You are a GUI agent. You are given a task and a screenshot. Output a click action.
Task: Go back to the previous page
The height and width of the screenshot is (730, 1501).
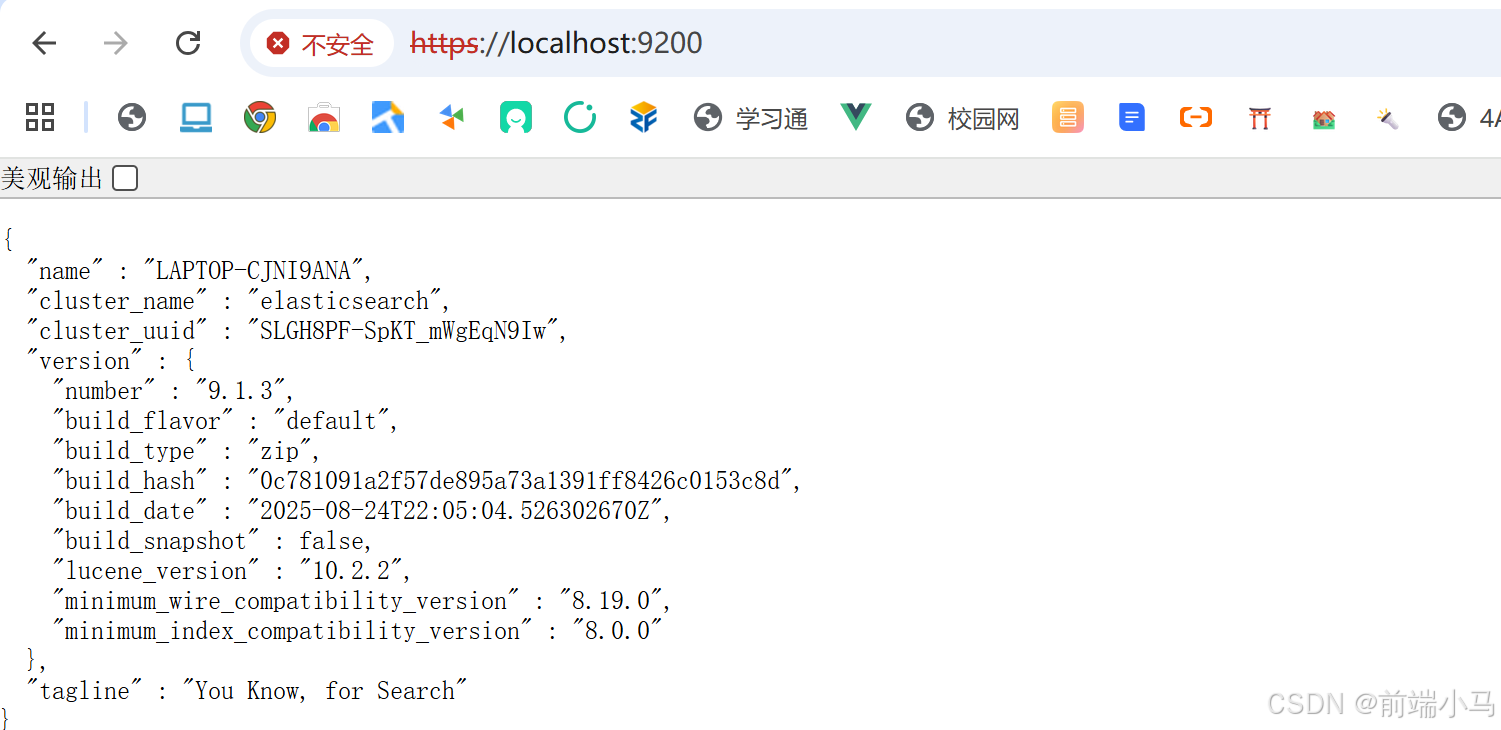coord(44,43)
